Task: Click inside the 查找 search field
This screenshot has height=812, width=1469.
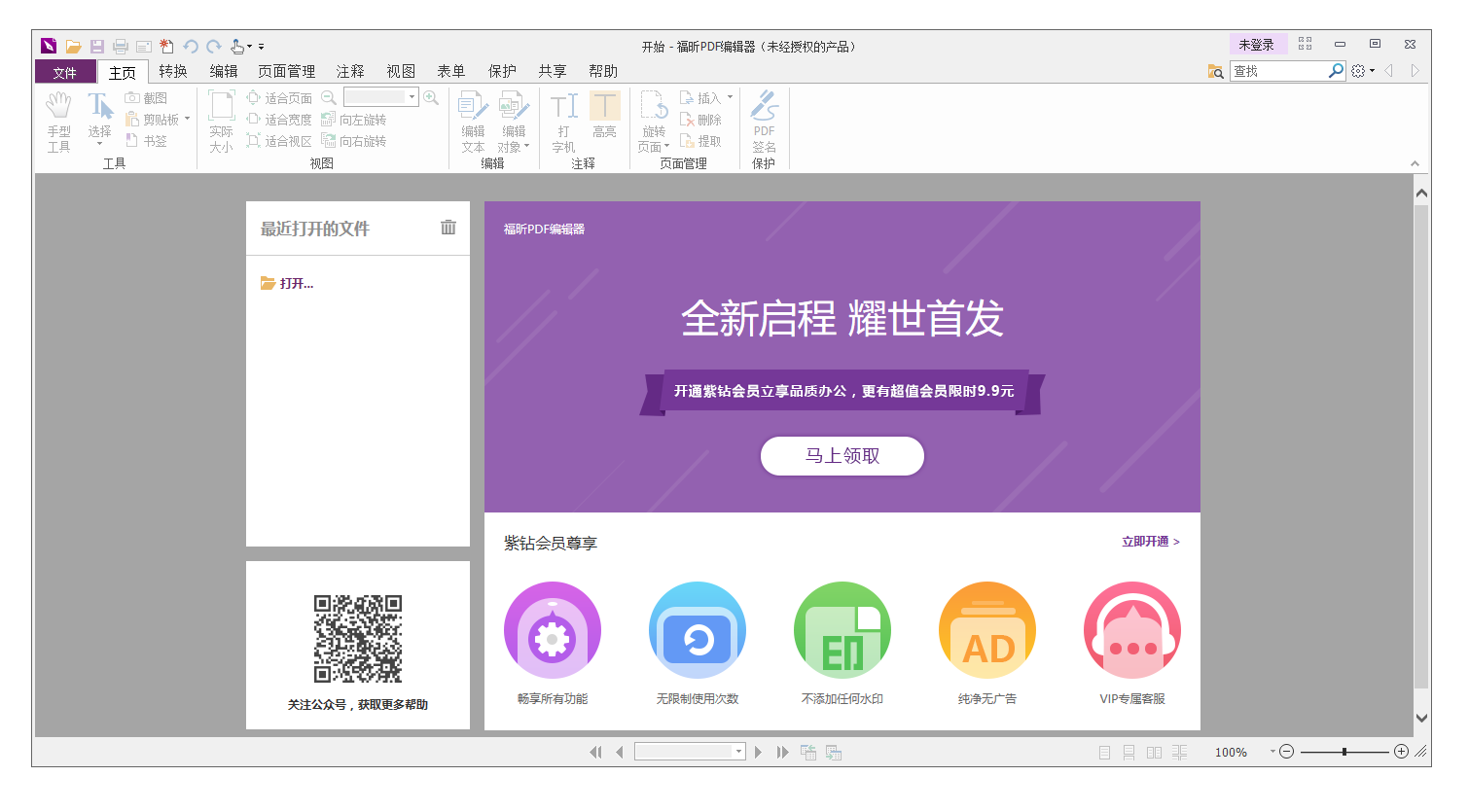Action: pos(1278,71)
